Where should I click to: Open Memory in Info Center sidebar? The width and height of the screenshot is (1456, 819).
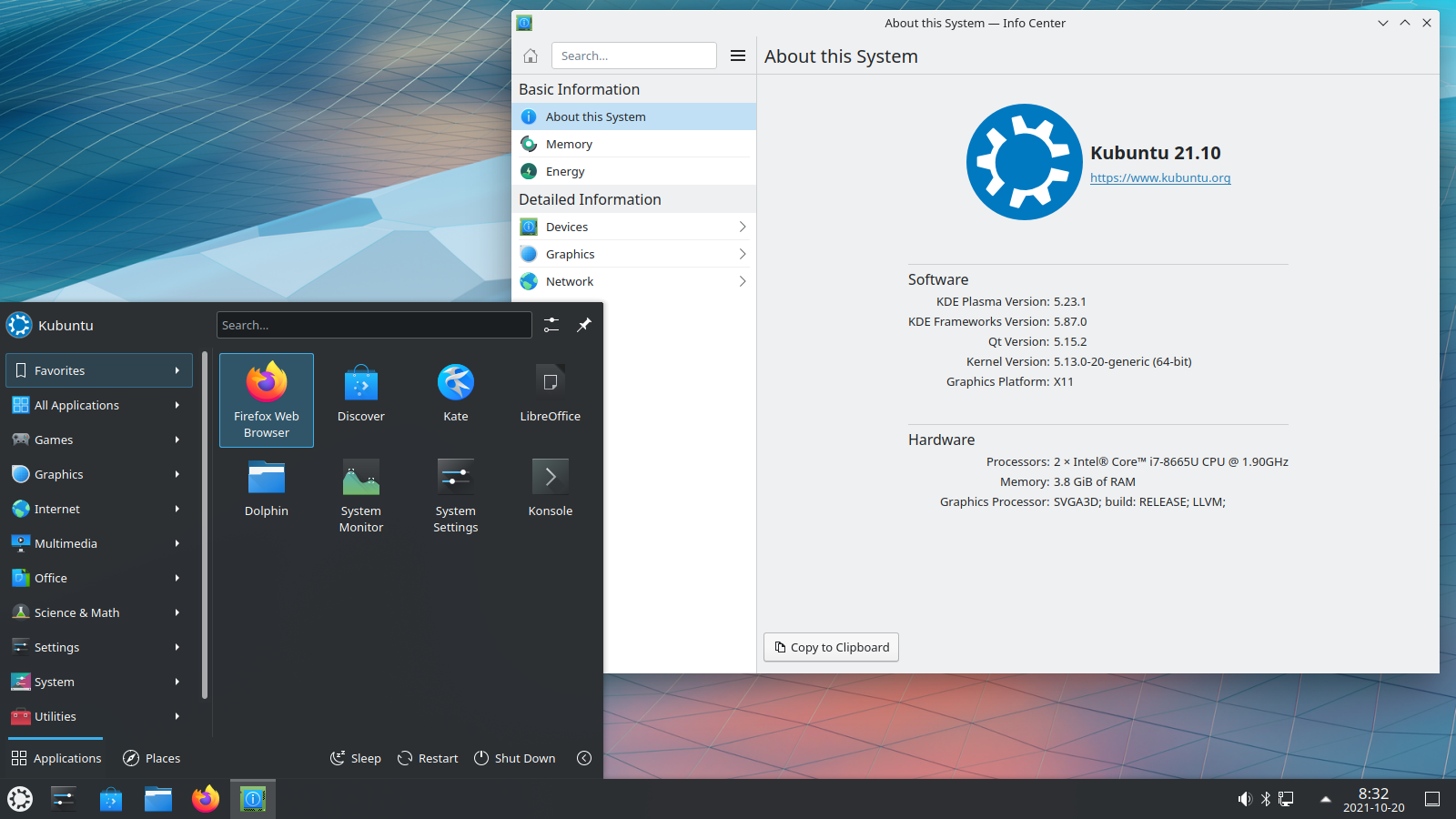coord(633,144)
